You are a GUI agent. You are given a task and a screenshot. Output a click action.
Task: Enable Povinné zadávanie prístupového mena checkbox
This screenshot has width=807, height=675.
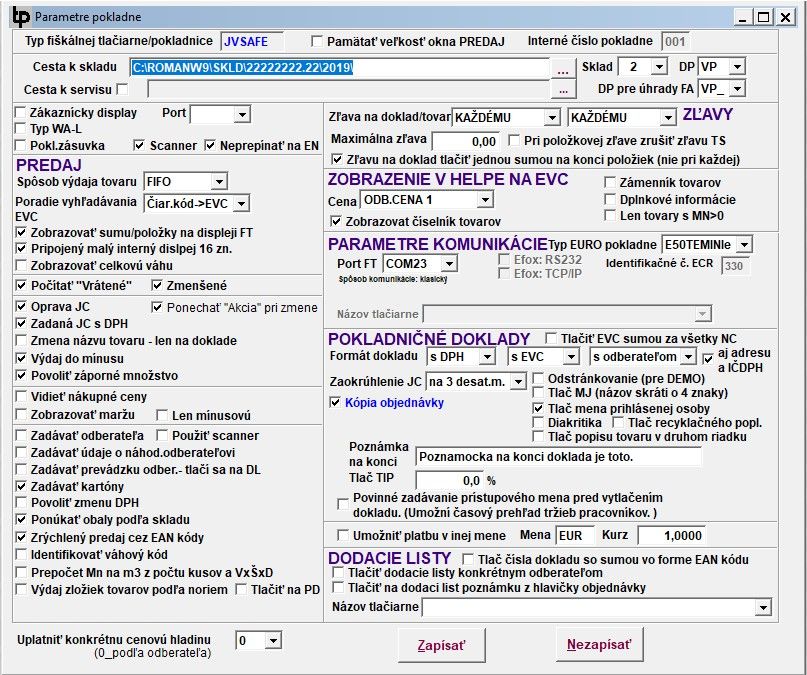point(343,504)
